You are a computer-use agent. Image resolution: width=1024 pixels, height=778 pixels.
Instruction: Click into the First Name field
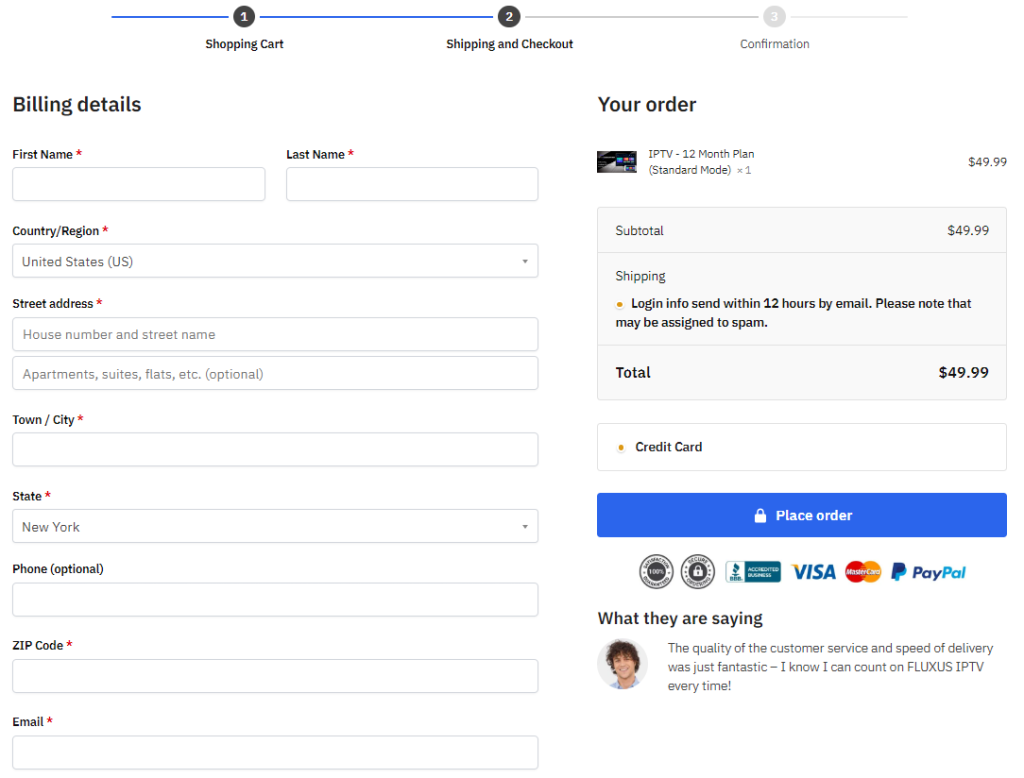(138, 184)
